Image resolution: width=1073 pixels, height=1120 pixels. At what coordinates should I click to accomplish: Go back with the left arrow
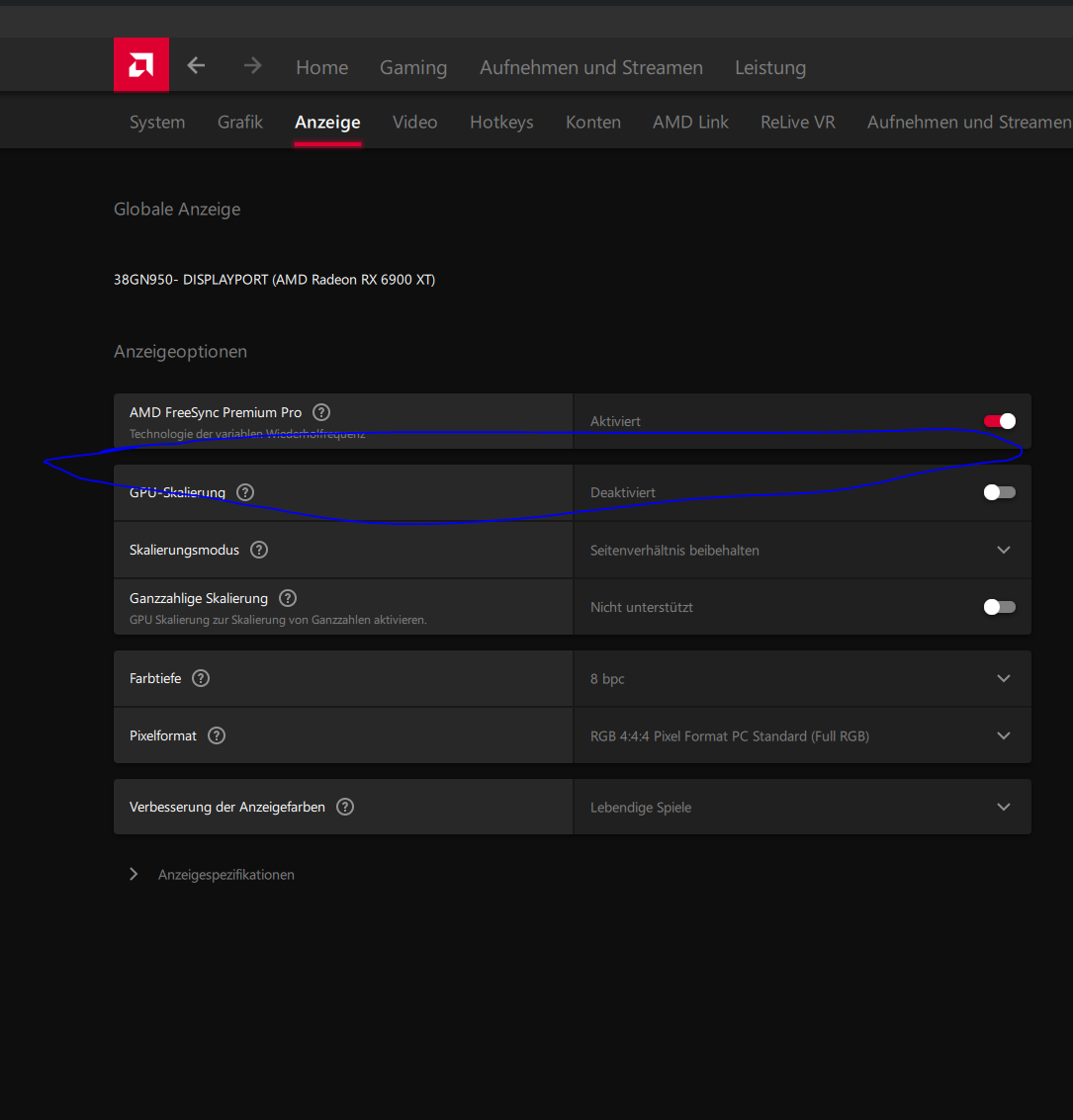(x=197, y=65)
